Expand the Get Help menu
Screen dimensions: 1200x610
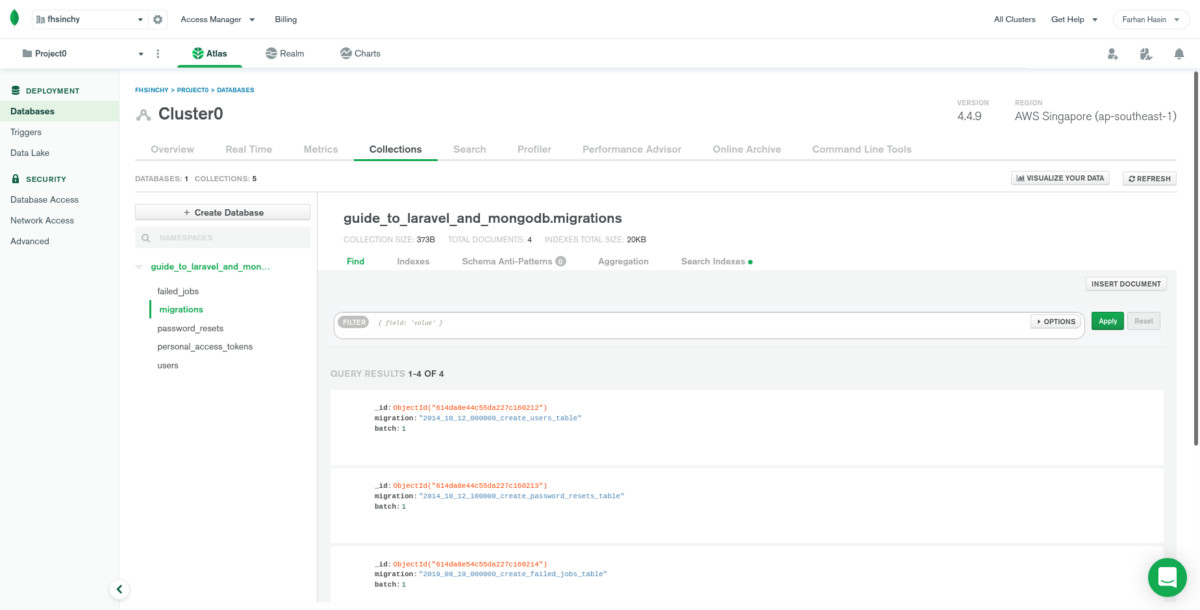point(1074,19)
